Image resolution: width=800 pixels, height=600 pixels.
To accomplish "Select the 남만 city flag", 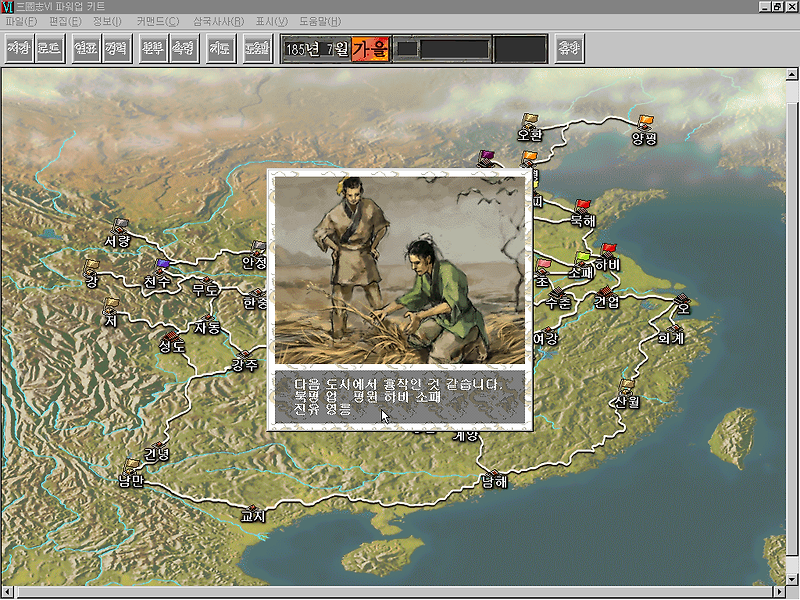I will pos(132,464).
